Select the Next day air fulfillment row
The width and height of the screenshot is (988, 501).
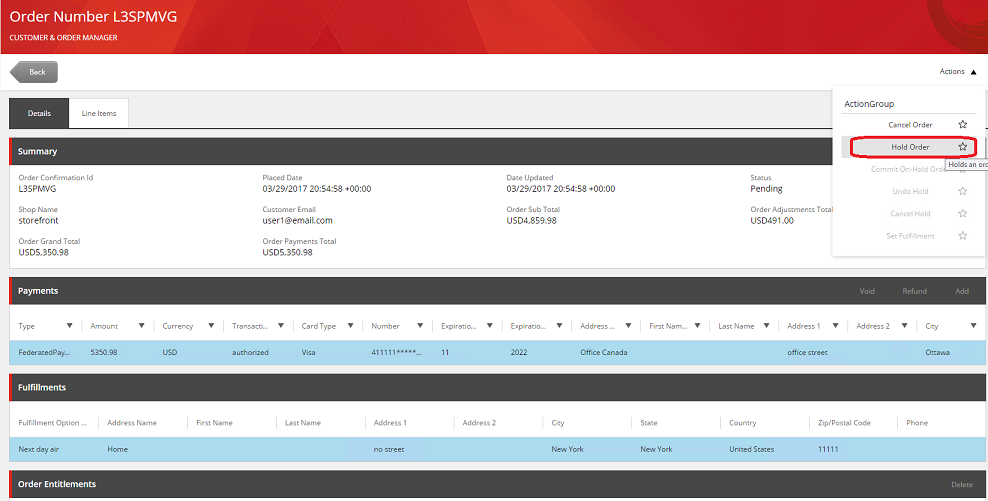[x=400, y=449]
